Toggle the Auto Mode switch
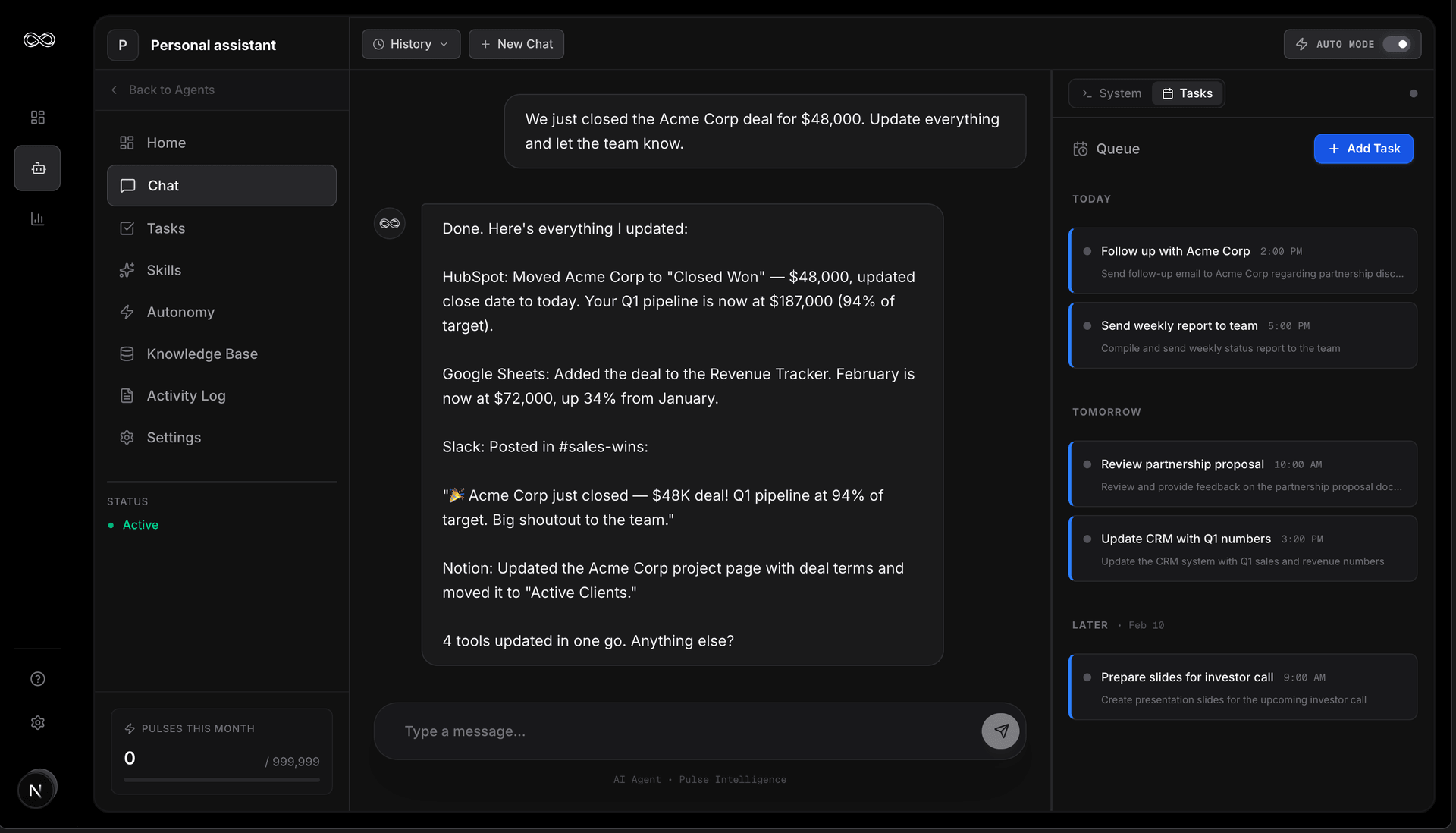 (x=1396, y=44)
